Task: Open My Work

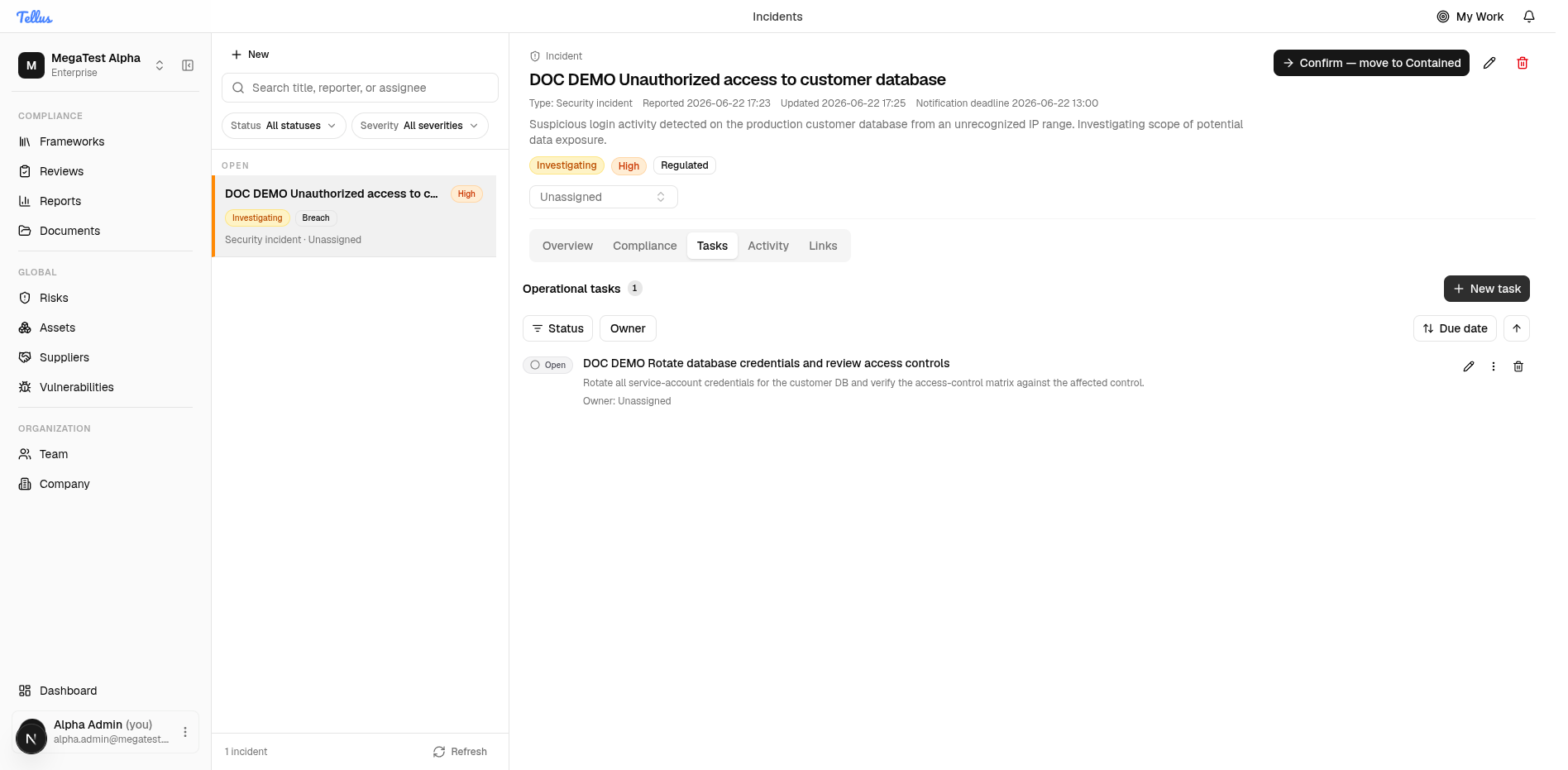Action: (1470, 17)
